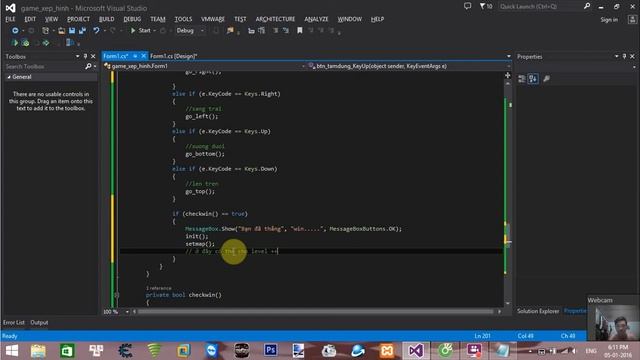Open the PROJECT menu
The height and width of the screenshot is (360, 640).
(78, 19)
